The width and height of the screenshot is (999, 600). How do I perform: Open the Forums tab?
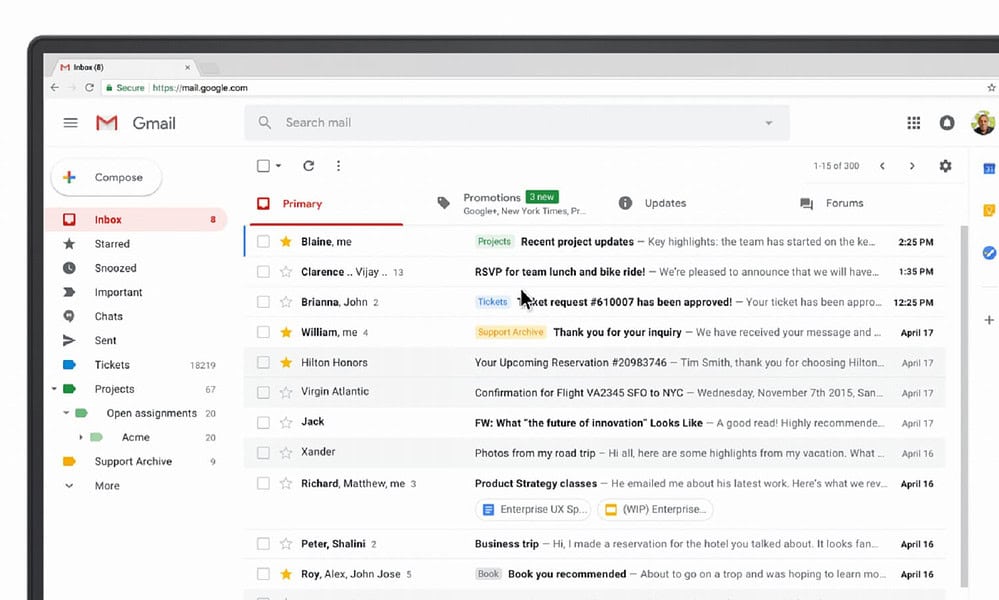pos(843,203)
